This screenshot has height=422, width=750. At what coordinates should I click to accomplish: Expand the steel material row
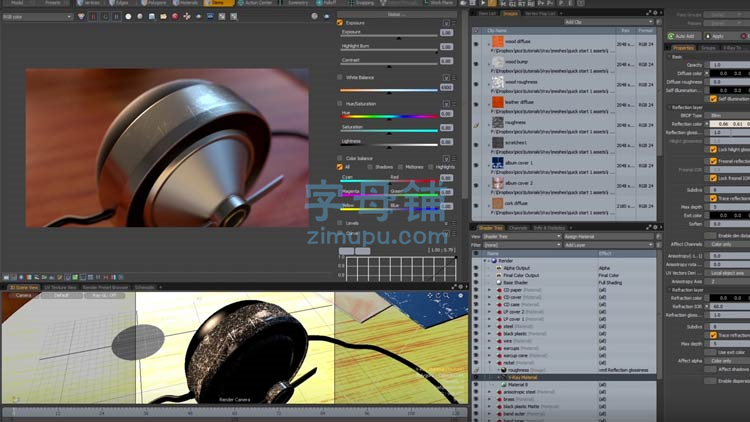coord(489,326)
